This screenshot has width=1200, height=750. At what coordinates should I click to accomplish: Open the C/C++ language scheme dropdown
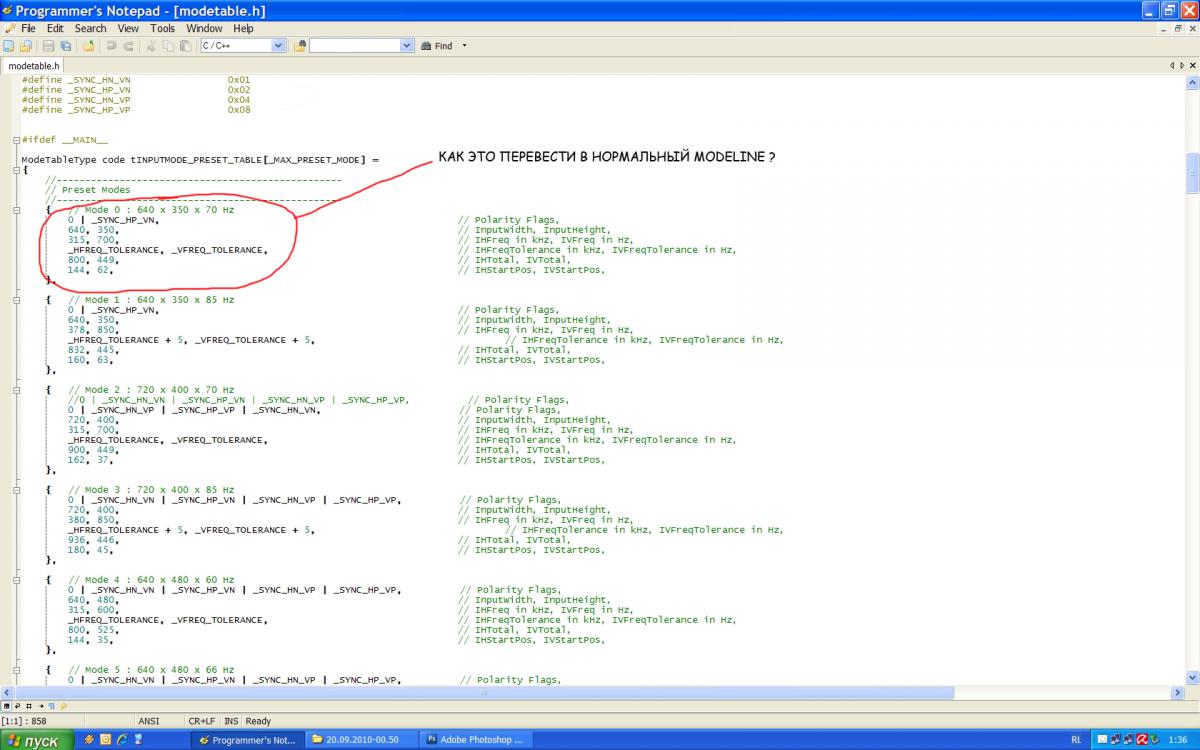(278, 46)
